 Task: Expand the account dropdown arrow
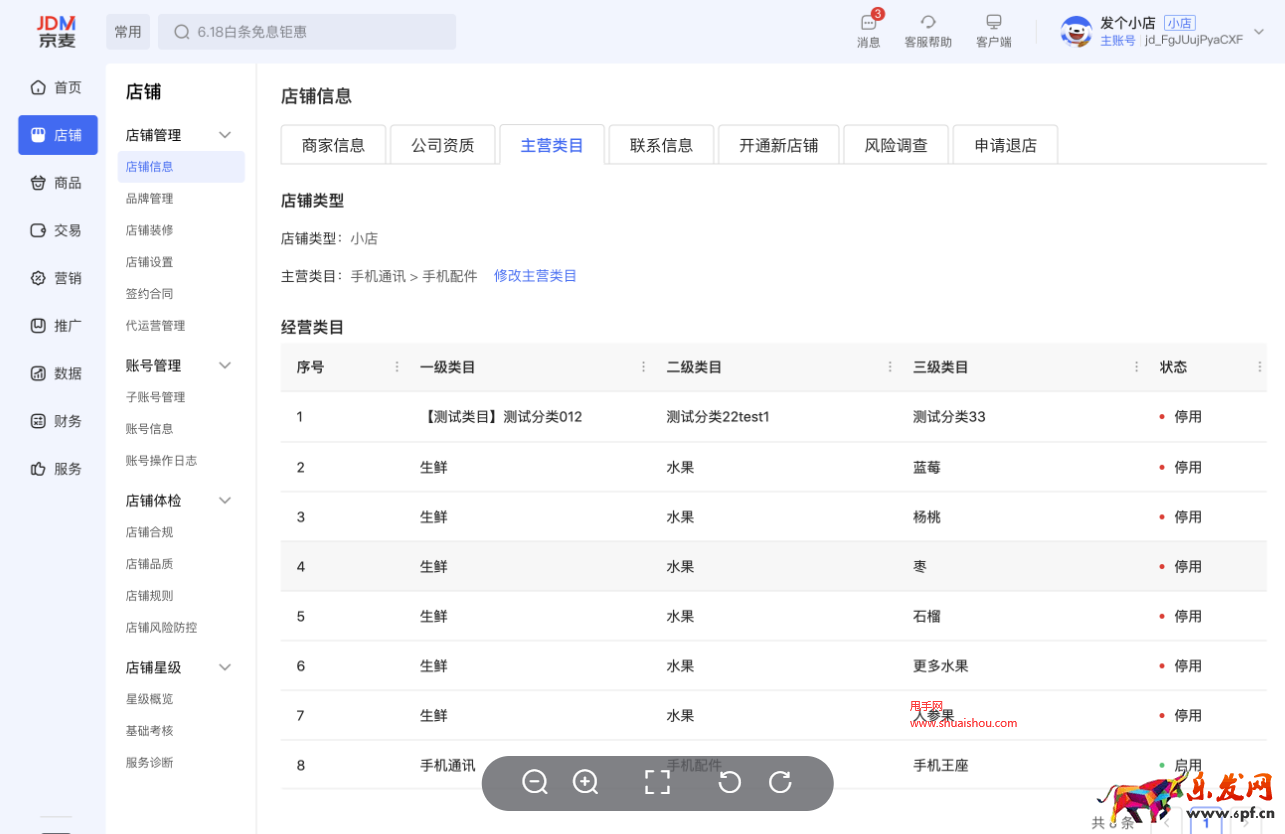(x=1259, y=31)
